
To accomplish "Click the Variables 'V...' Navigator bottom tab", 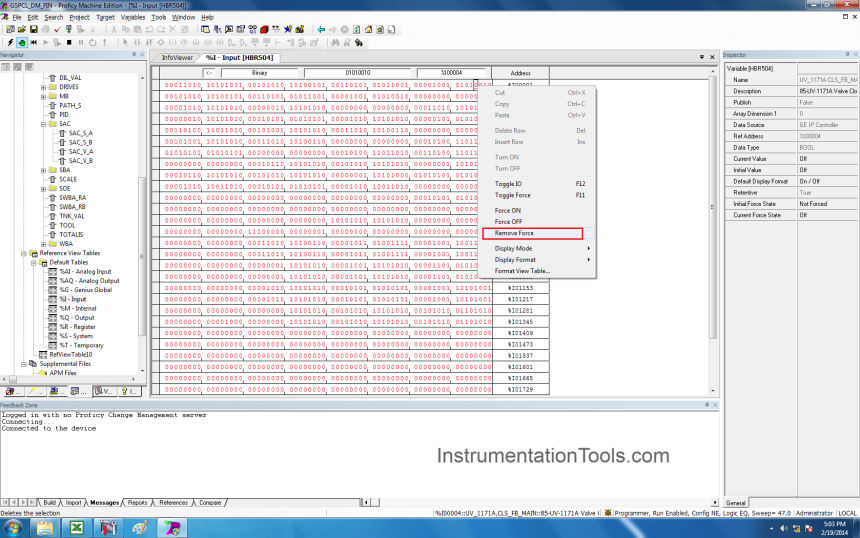I will (103, 391).
